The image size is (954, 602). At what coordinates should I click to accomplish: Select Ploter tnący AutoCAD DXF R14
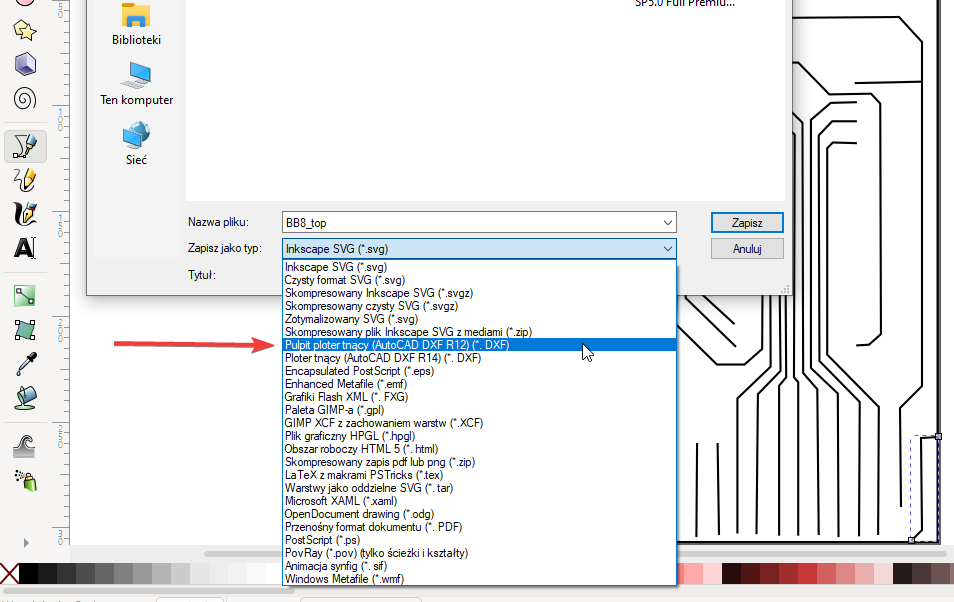(x=479, y=358)
